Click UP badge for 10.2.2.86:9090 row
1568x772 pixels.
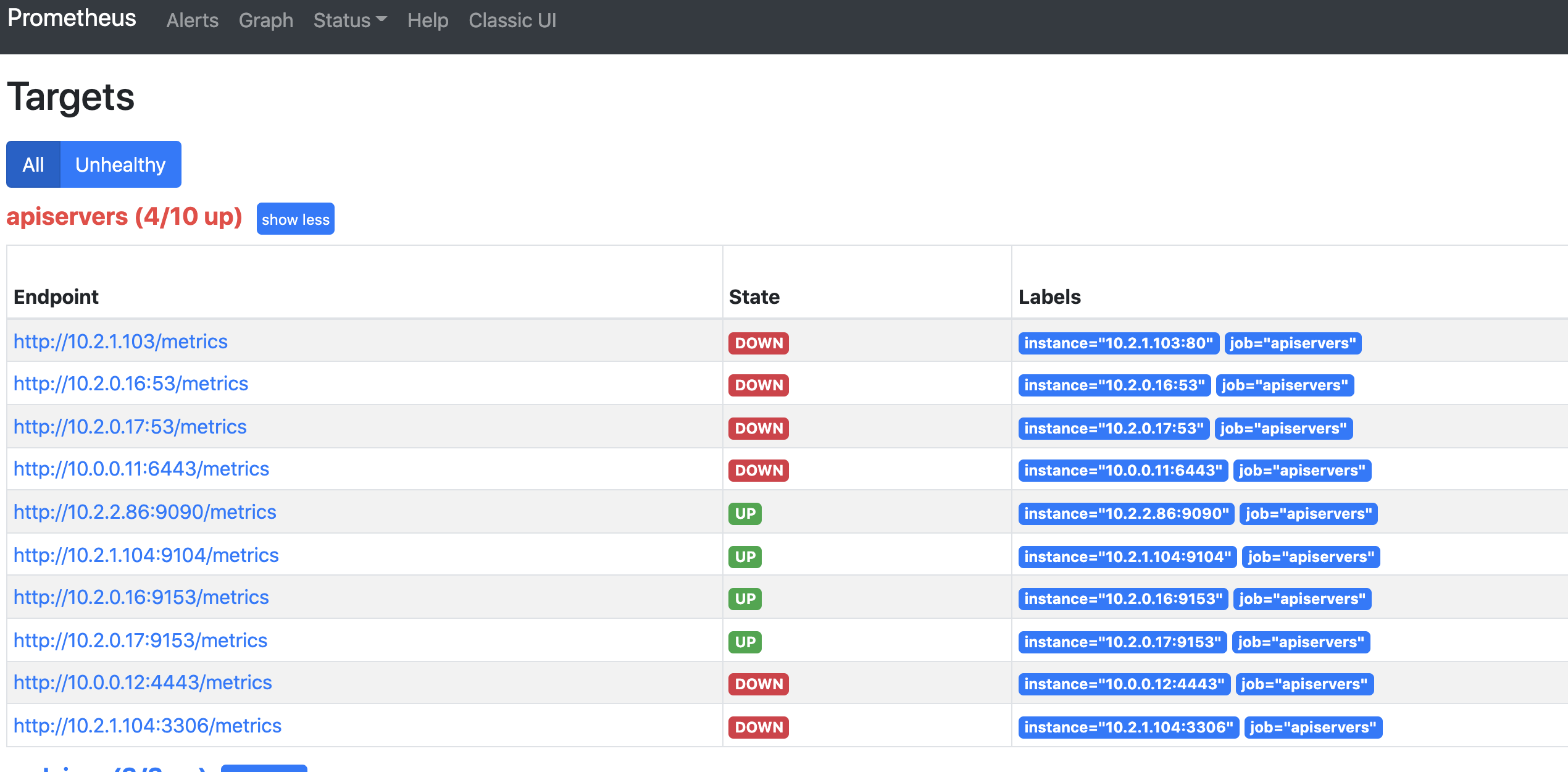click(745, 514)
